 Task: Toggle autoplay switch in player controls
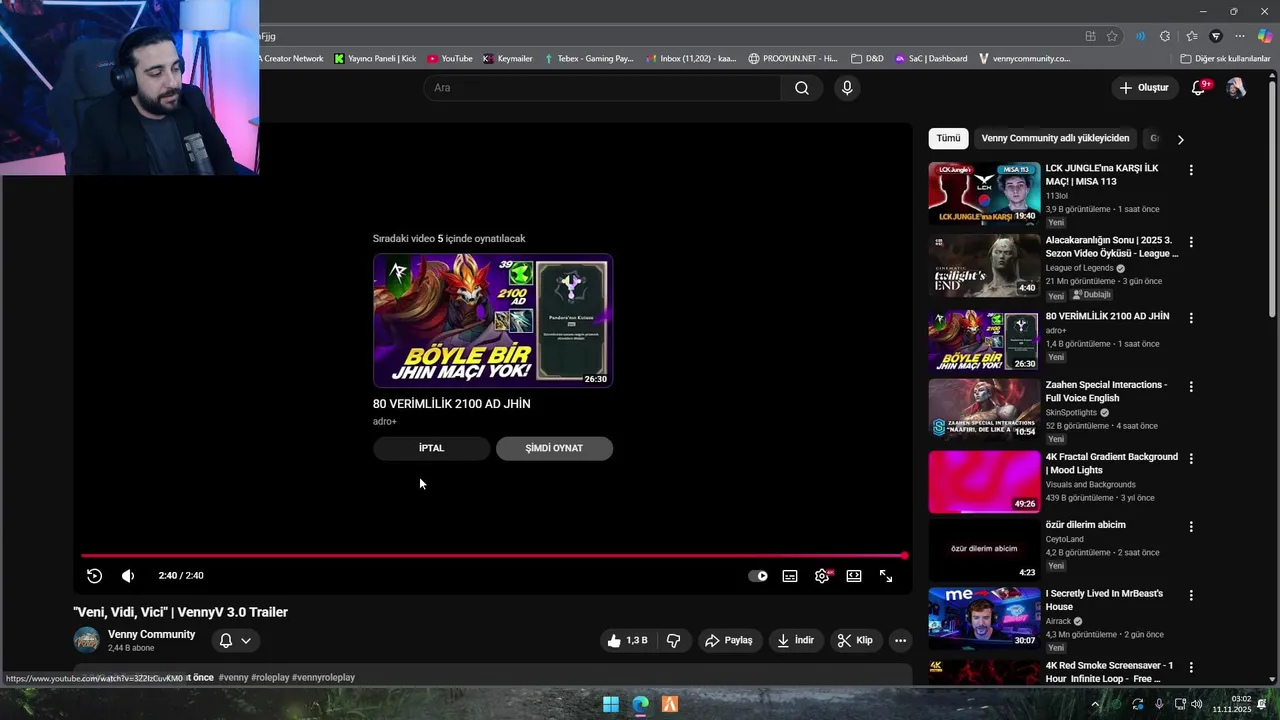coord(758,576)
